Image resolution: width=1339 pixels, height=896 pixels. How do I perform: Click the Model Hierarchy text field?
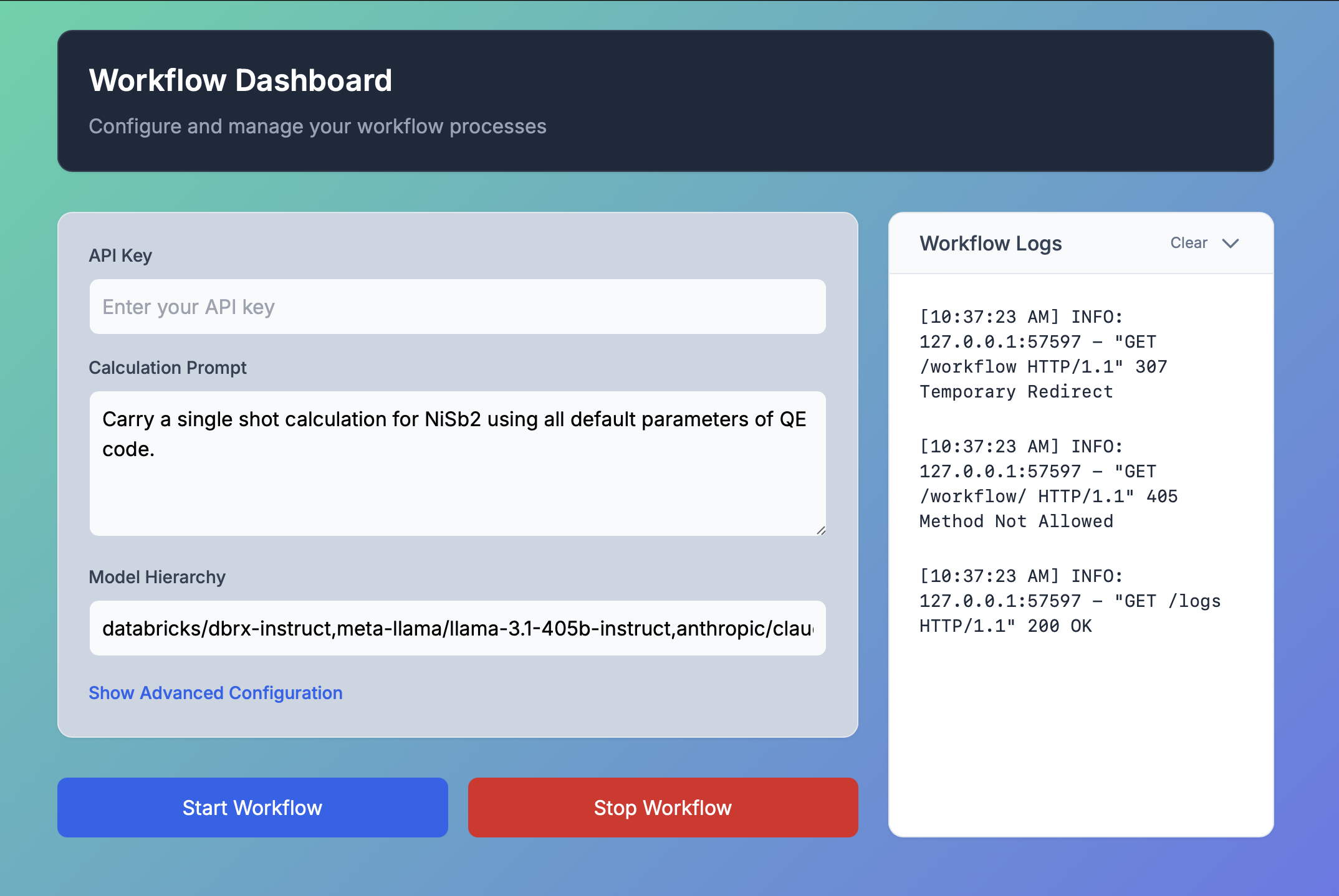tap(458, 628)
